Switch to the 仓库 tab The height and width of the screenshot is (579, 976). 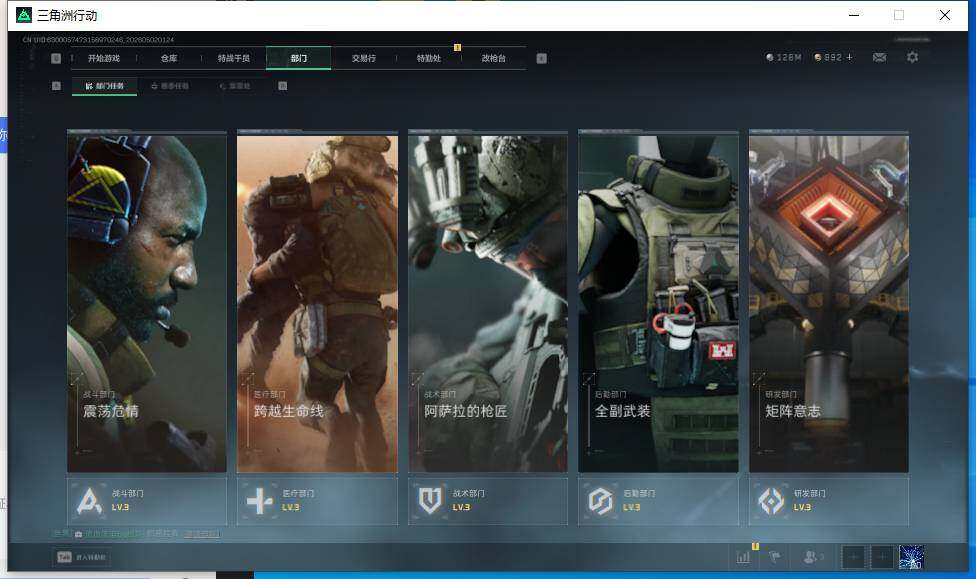pos(169,58)
